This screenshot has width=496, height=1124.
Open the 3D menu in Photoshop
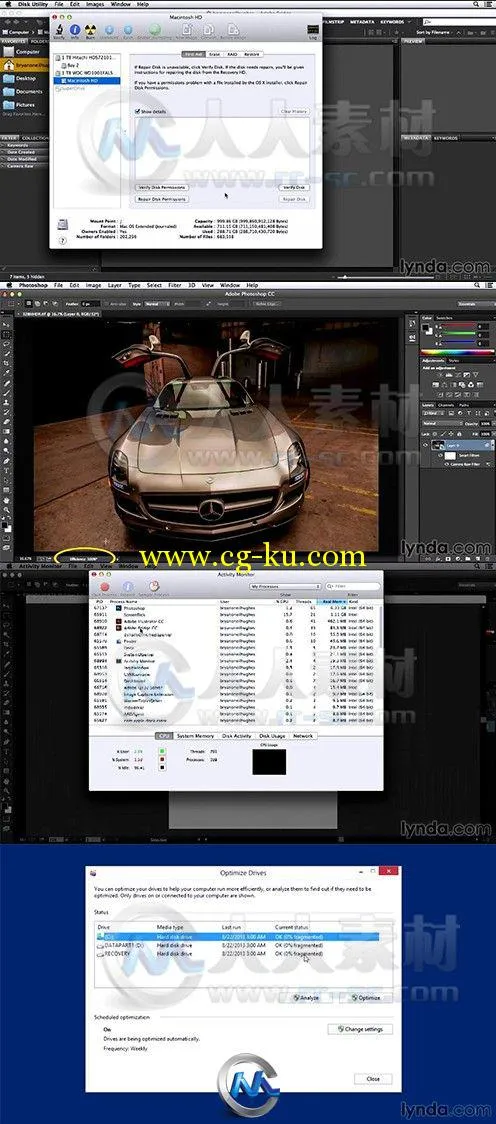tap(191, 285)
